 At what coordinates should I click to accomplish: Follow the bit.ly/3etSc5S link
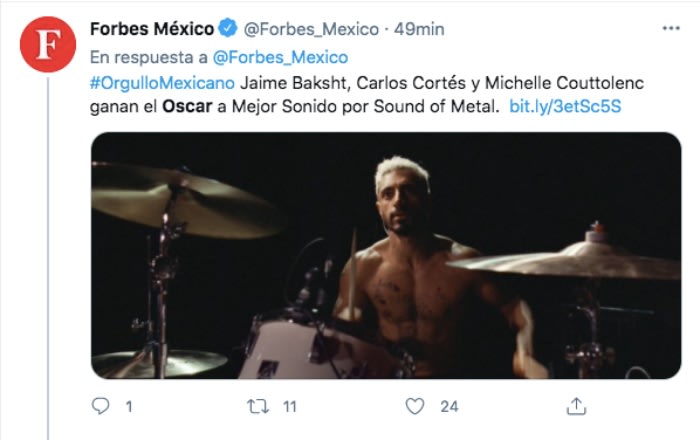tap(565, 105)
